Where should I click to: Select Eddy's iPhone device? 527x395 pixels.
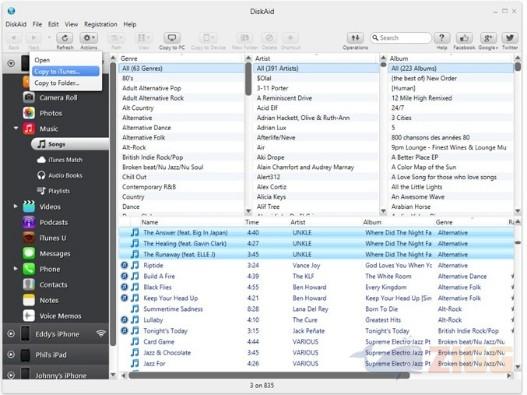click(57, 334)
